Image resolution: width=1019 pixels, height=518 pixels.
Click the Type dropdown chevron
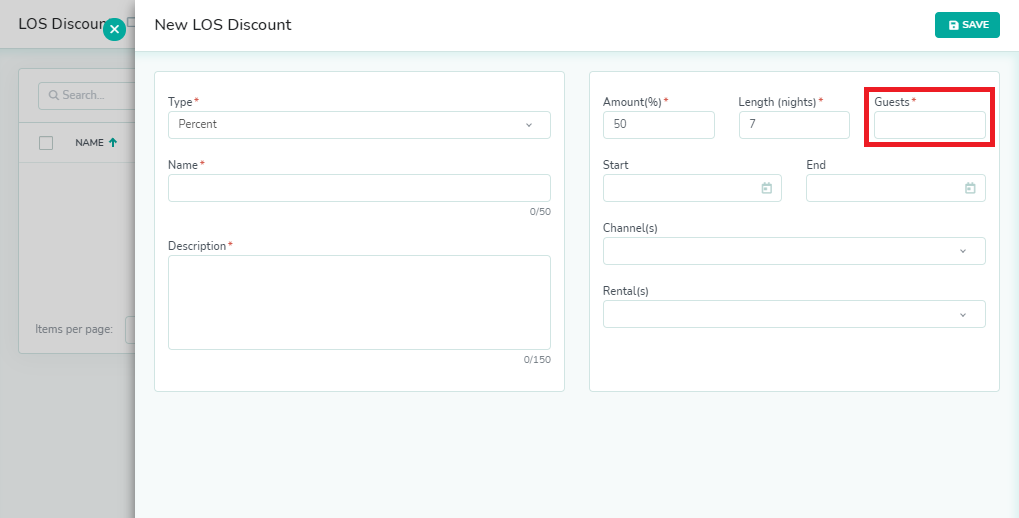coord(529,125)
